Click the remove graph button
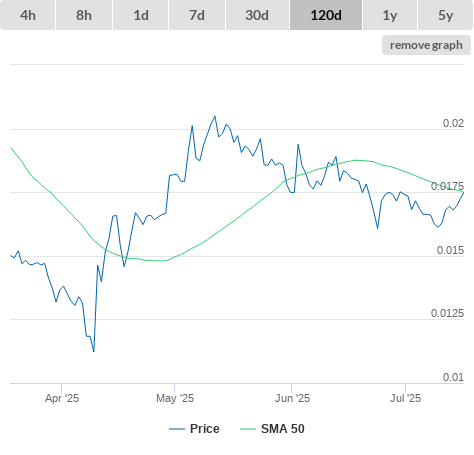 [426, 45]
